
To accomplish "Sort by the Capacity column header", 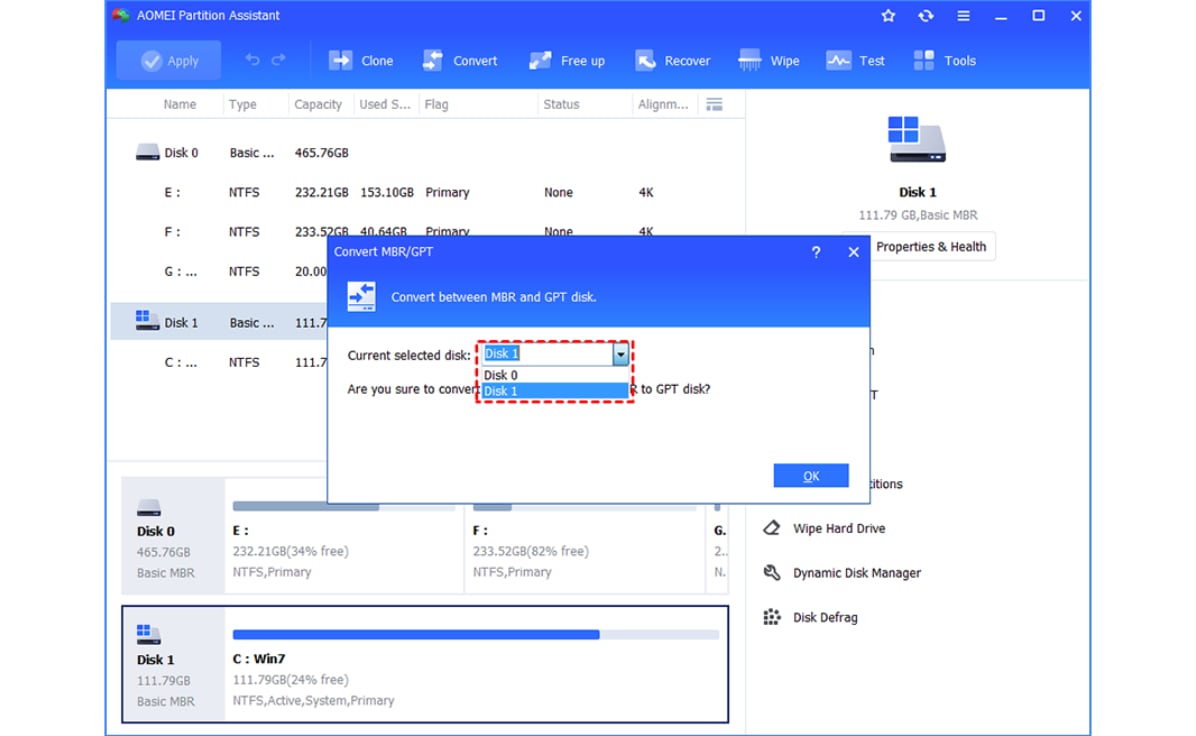I will (318, 104).
